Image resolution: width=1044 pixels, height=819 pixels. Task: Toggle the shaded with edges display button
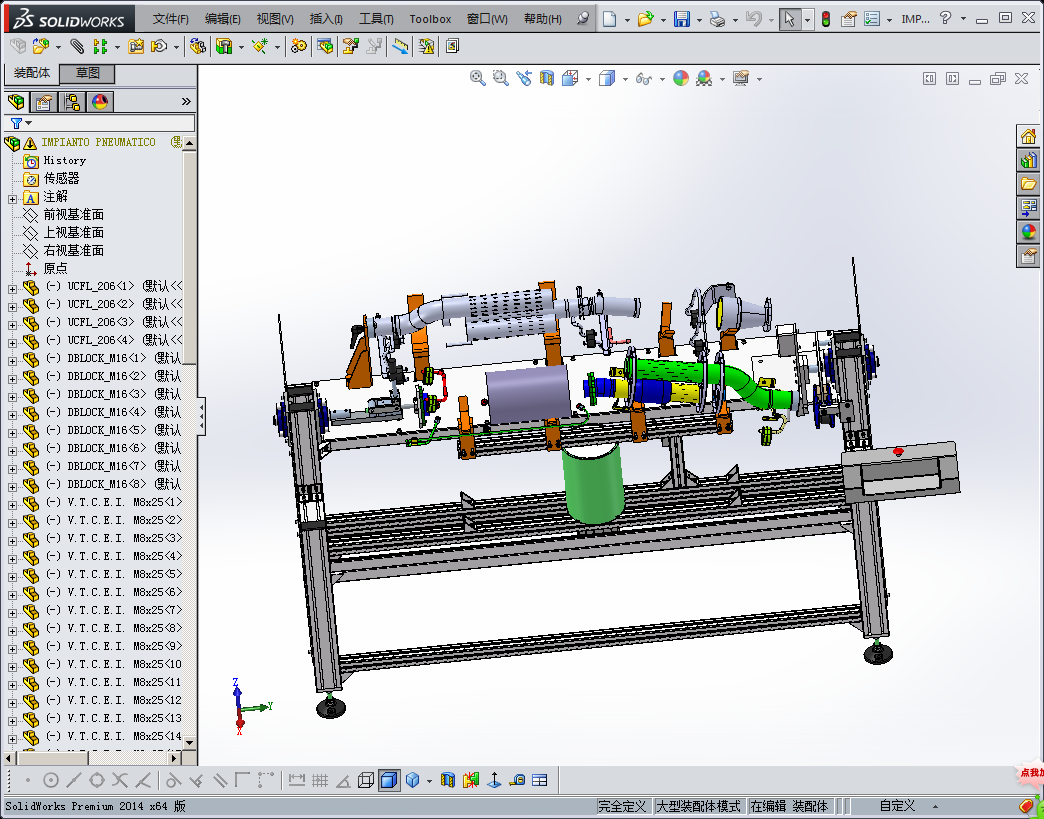click(x=389, y=780)
